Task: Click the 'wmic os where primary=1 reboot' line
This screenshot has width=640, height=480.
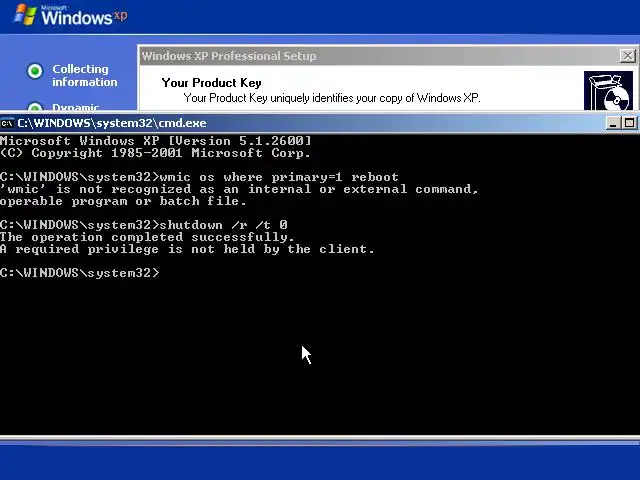Action: pos(199,177)
